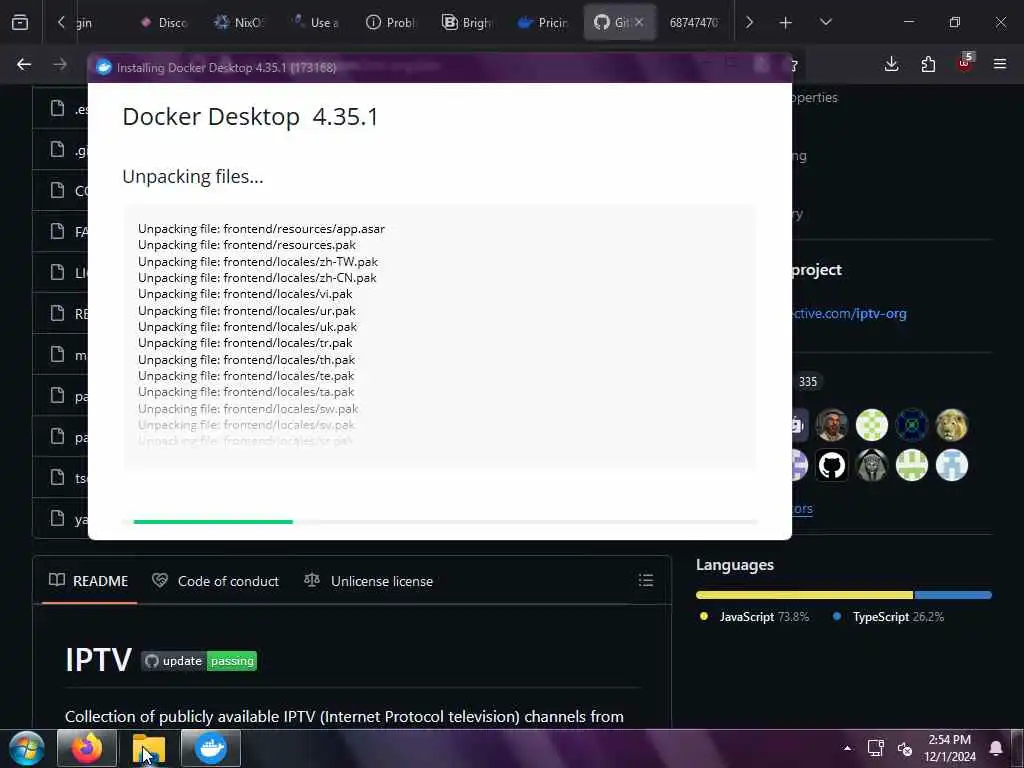
Task: Open the light blue identicon avatar
Action: [x=952, y=466]
